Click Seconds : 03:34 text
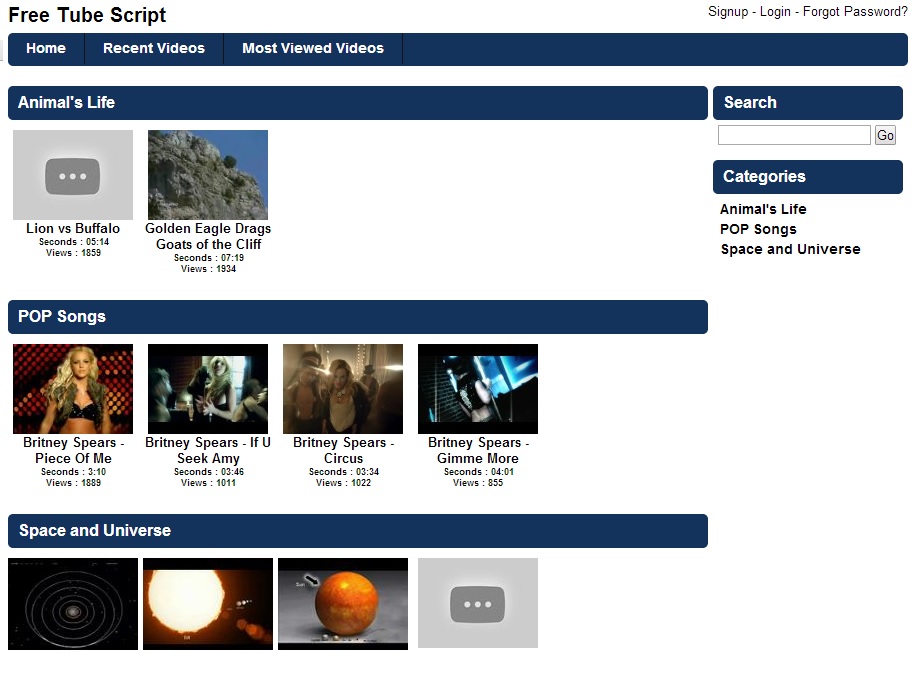The image size is (914, 678). coord(344,472)
